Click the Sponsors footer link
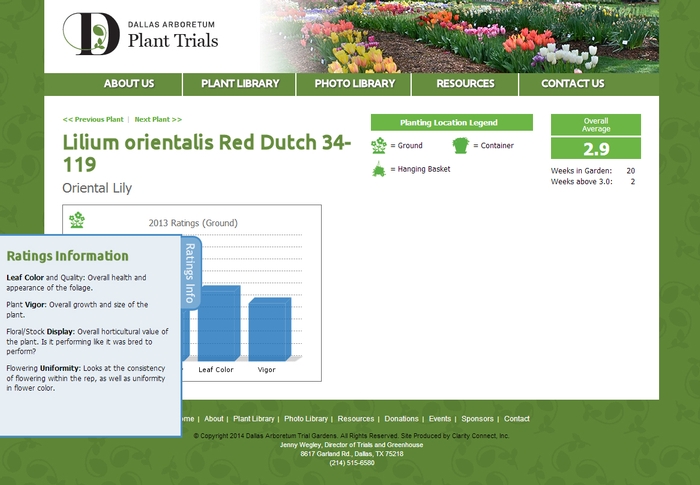Screen dimensions: 700x485 (x=477, y=419)
